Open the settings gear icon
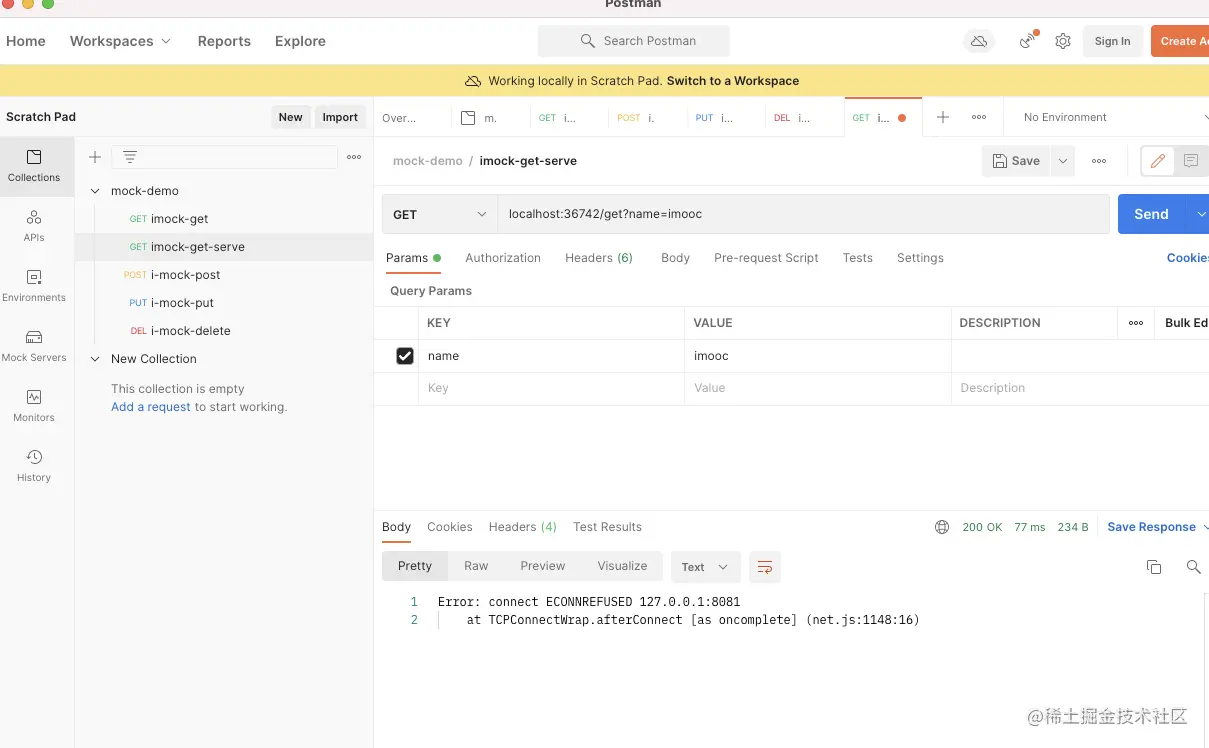The width and height of the screenshot is (1209, 748). pyautogui.click(x=1063, y=41)
